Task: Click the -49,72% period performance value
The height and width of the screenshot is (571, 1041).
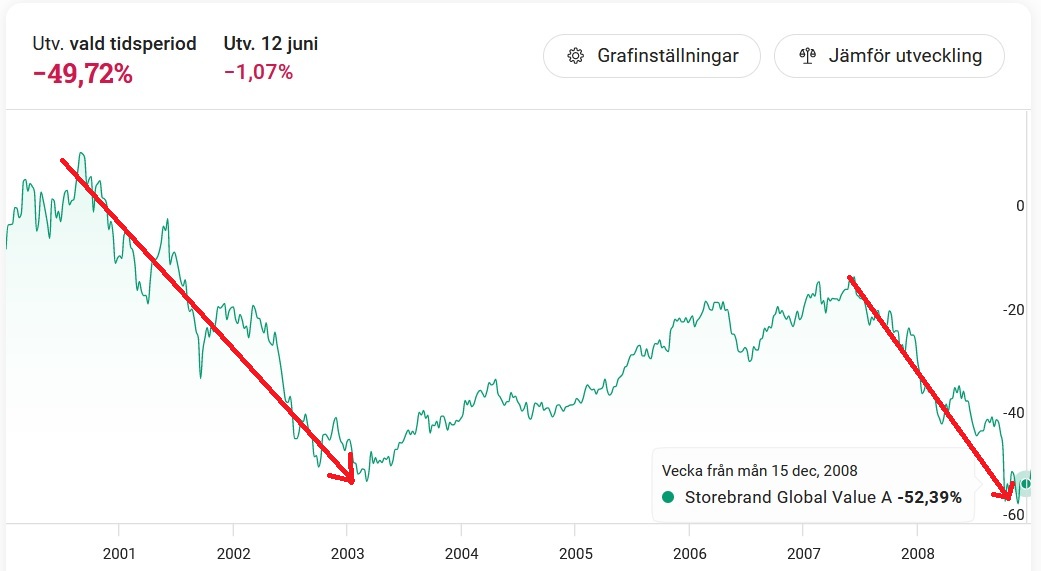Action: 82,73
